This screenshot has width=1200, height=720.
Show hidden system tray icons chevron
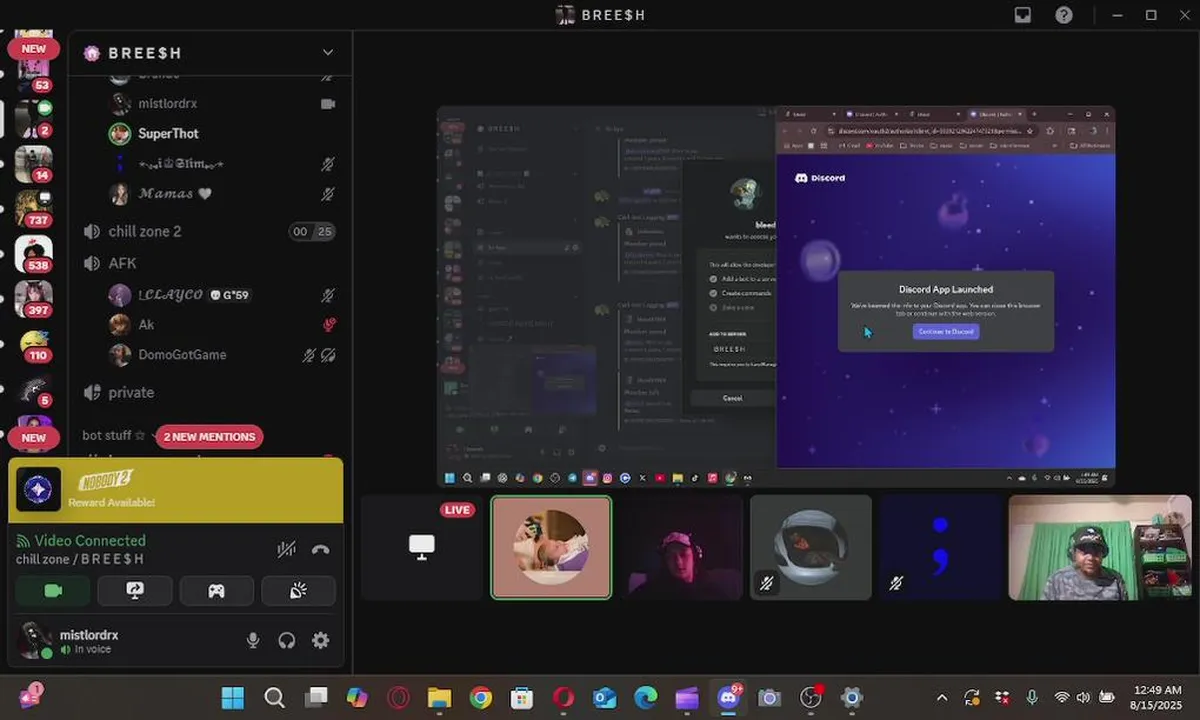(x=941, y=698)
